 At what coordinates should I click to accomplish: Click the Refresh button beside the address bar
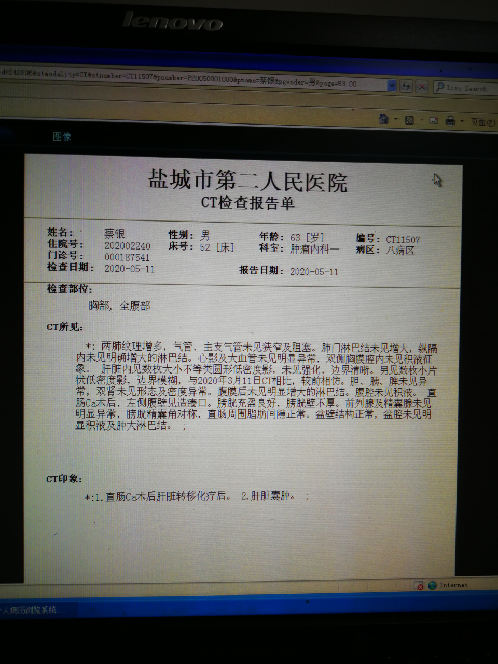pyautogui.click(x=406, y=86)
